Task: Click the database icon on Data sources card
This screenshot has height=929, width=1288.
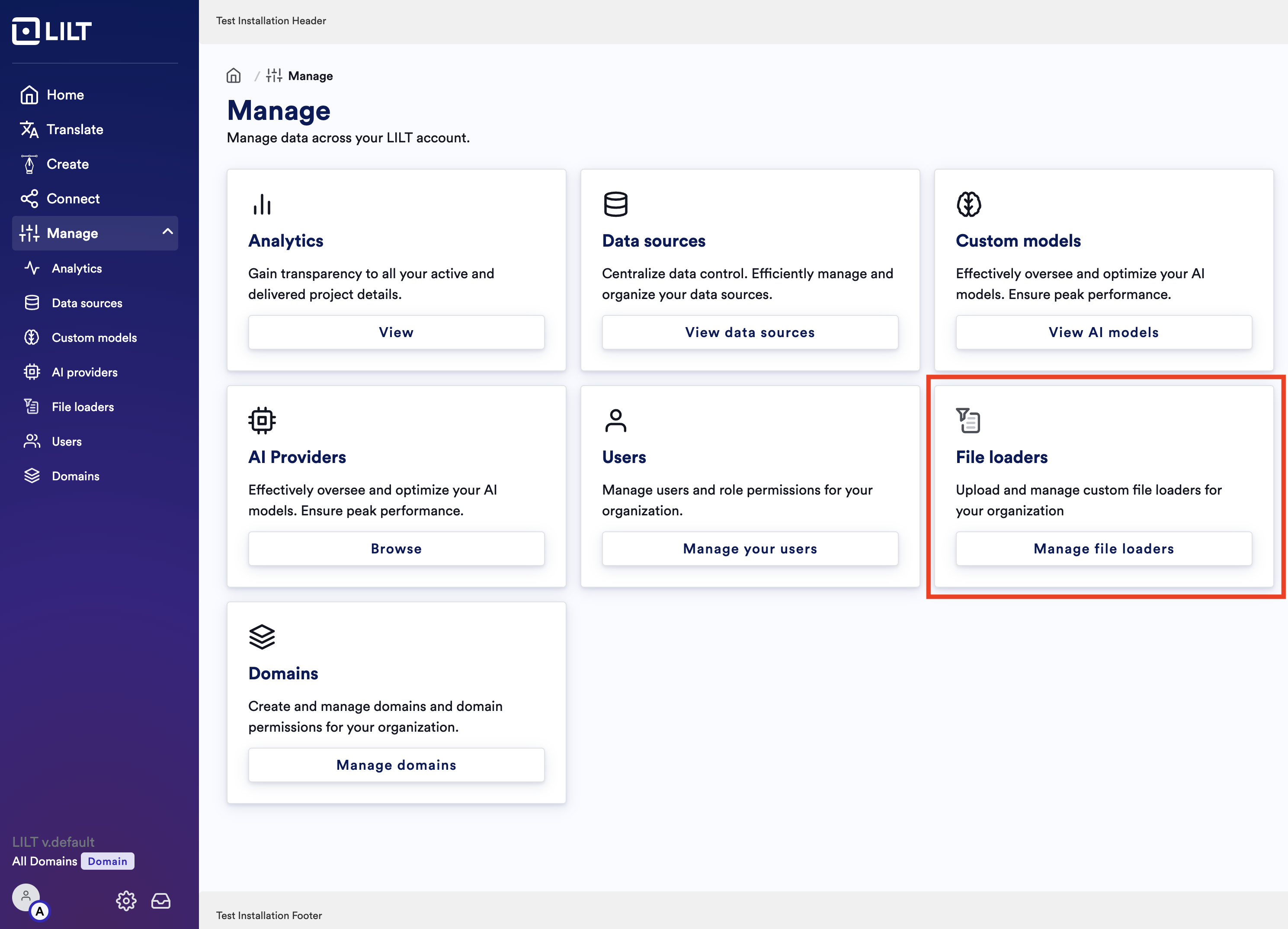Action: (615, 205)
